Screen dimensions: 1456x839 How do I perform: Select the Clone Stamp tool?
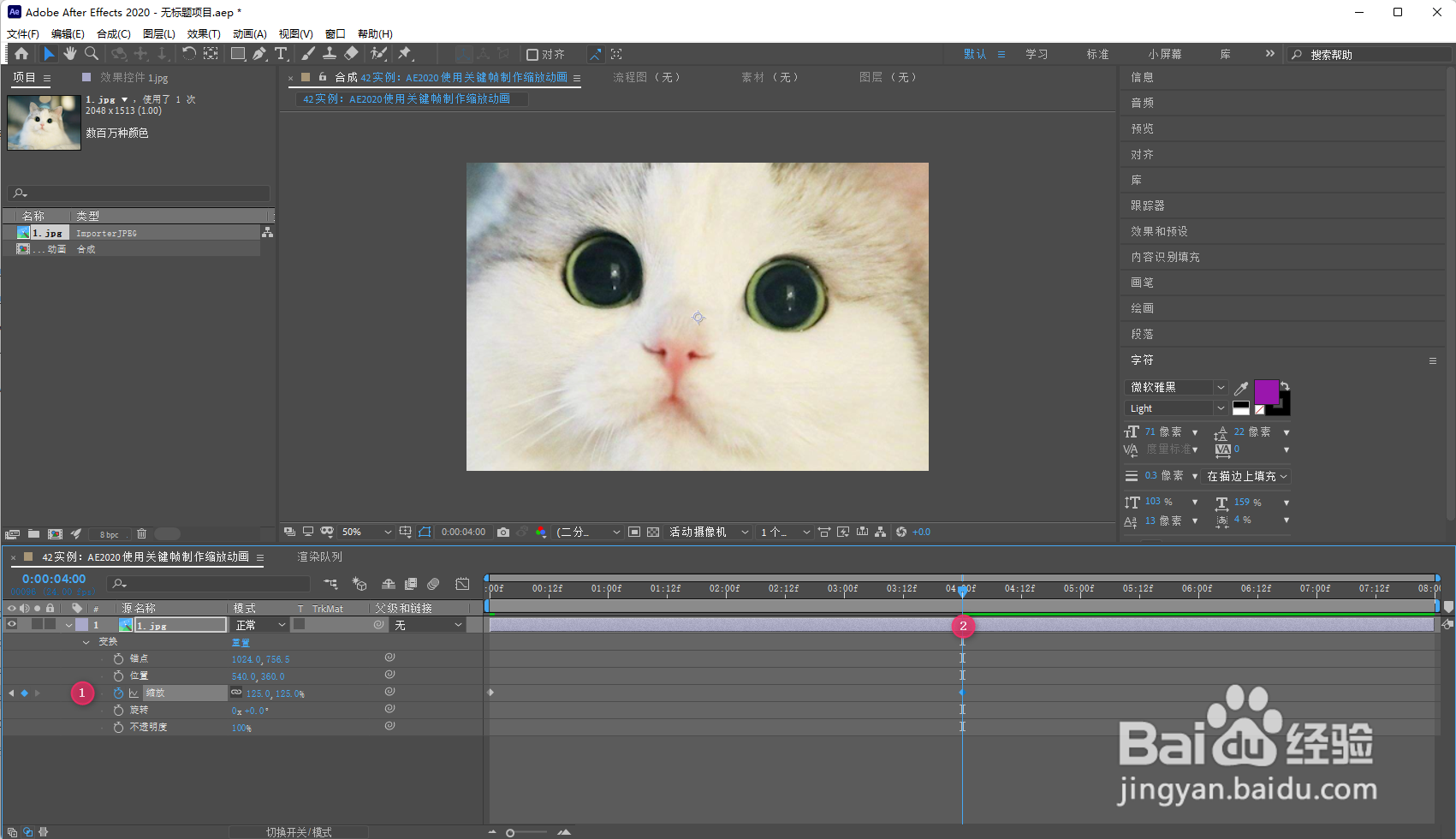coord(330,54)
